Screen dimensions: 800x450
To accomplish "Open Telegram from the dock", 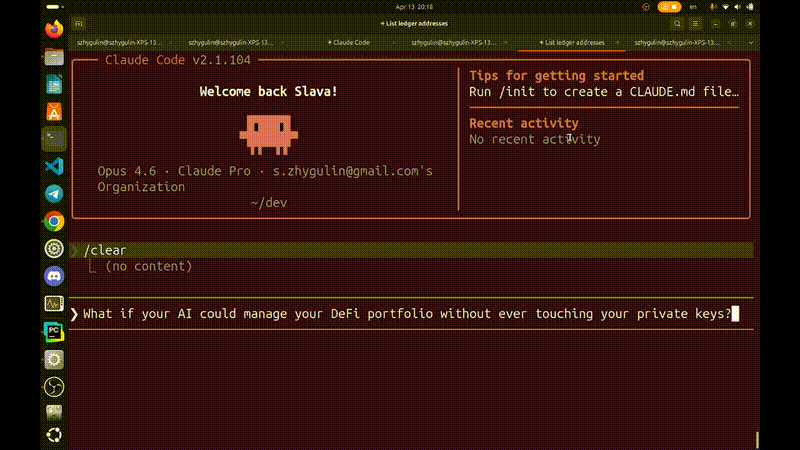I will pyautogui.click(x=54, y=194).
